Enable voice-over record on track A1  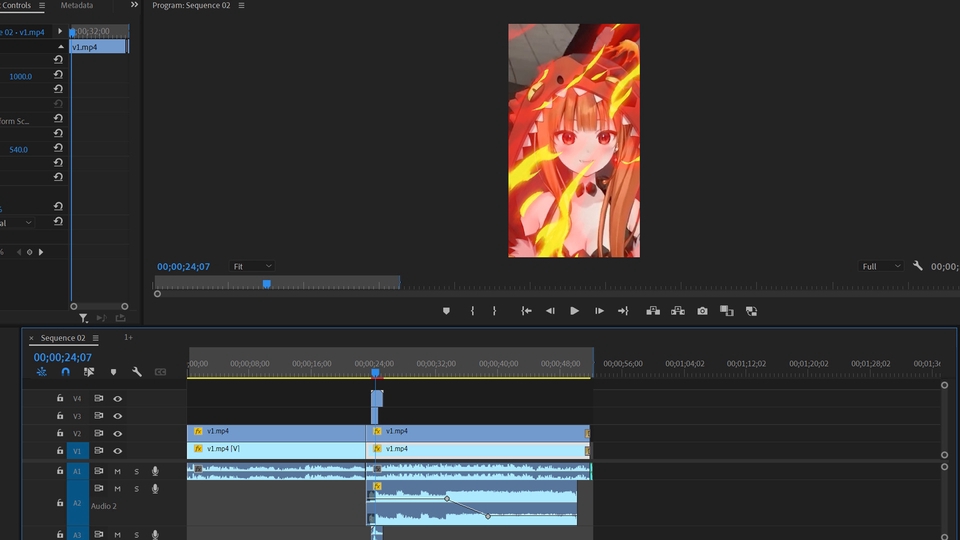pos(156,471)
